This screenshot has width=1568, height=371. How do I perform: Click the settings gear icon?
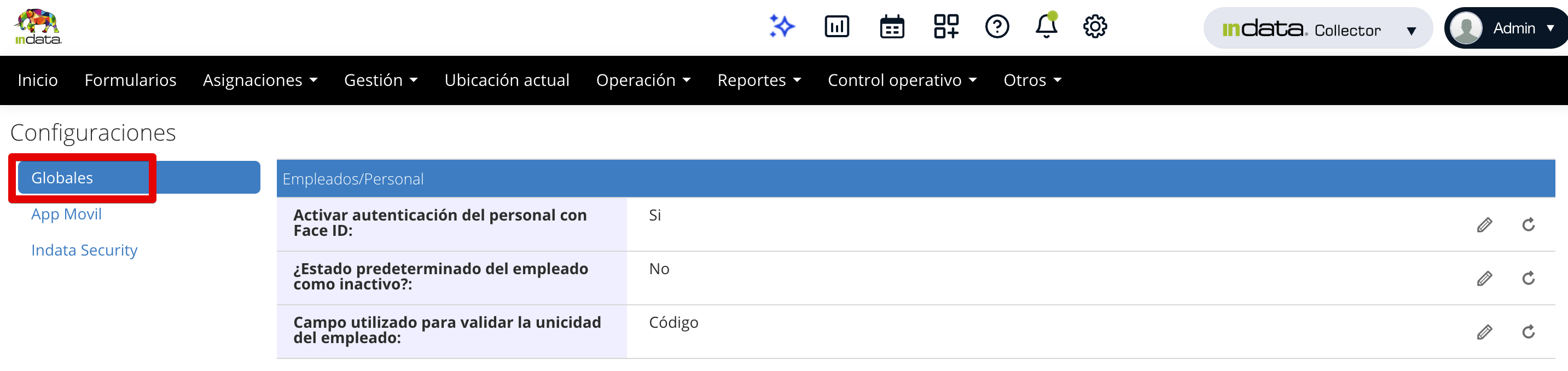(x=1094, y=27)
